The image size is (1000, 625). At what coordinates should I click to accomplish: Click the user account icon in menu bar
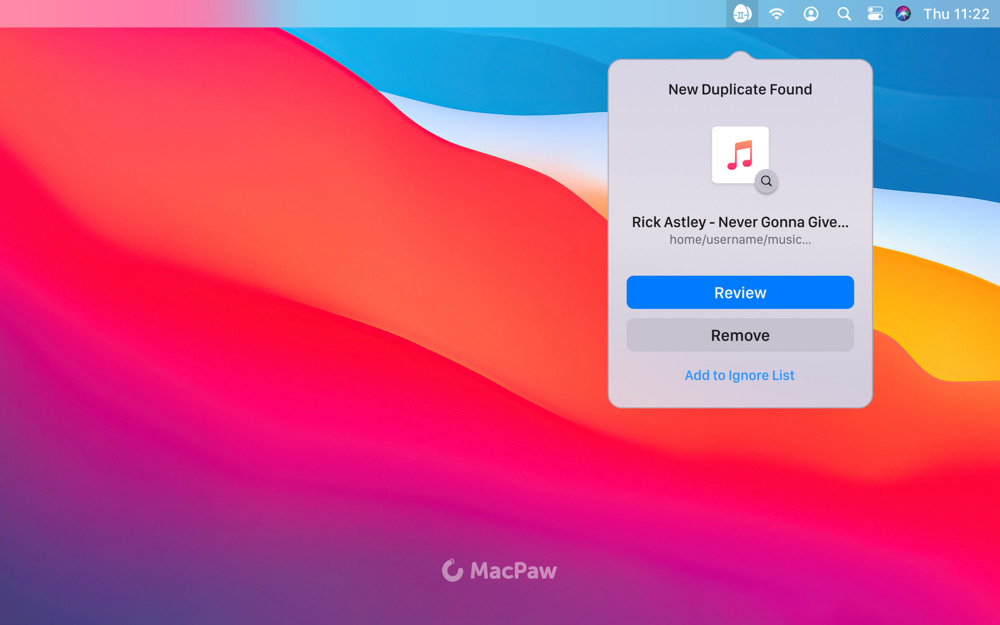811,14
